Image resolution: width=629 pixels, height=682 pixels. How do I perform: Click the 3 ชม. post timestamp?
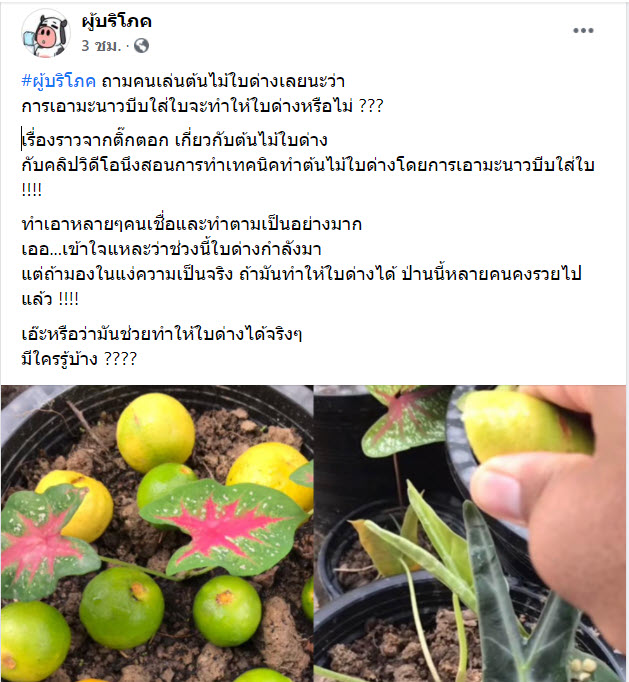tap(100, 46)
